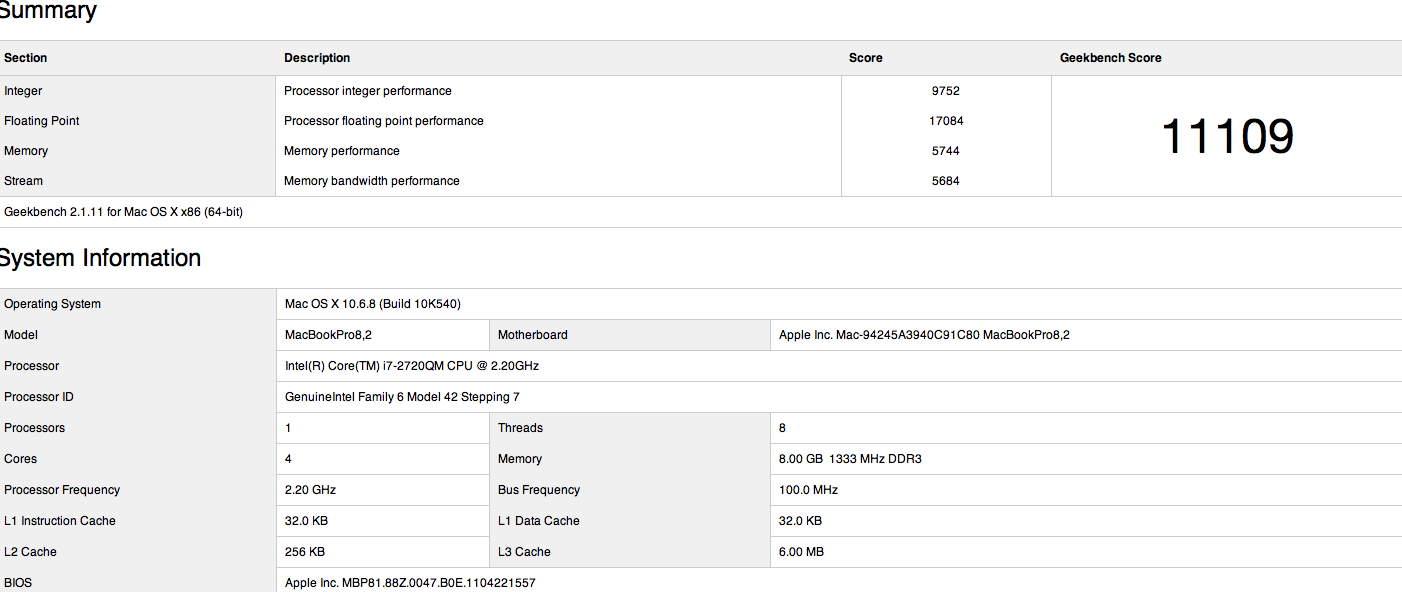The height and width of the screenshot is (592, 1402).
Task: Select the Operating System value Mac OS X 10.6.8
Action: [373, 304]
